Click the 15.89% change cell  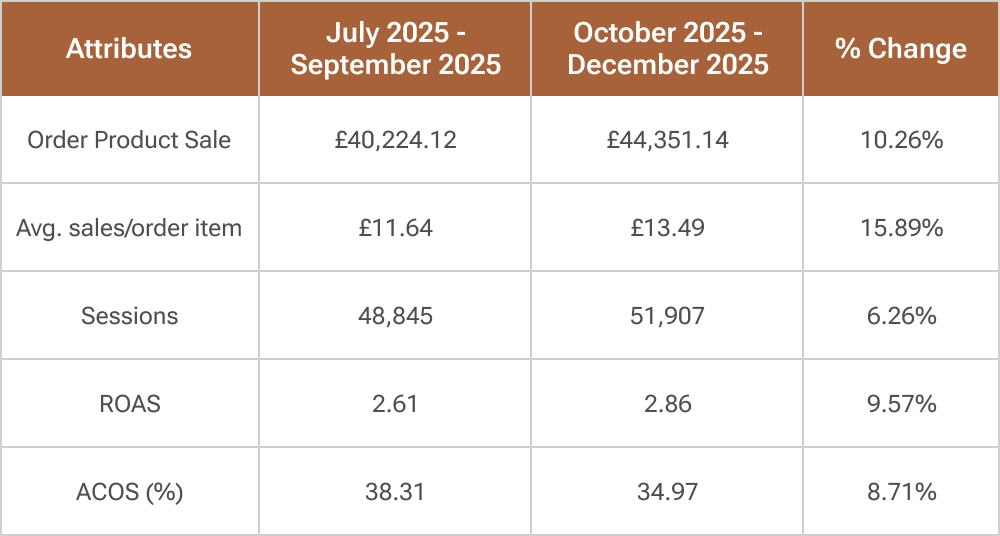[901, 228]
